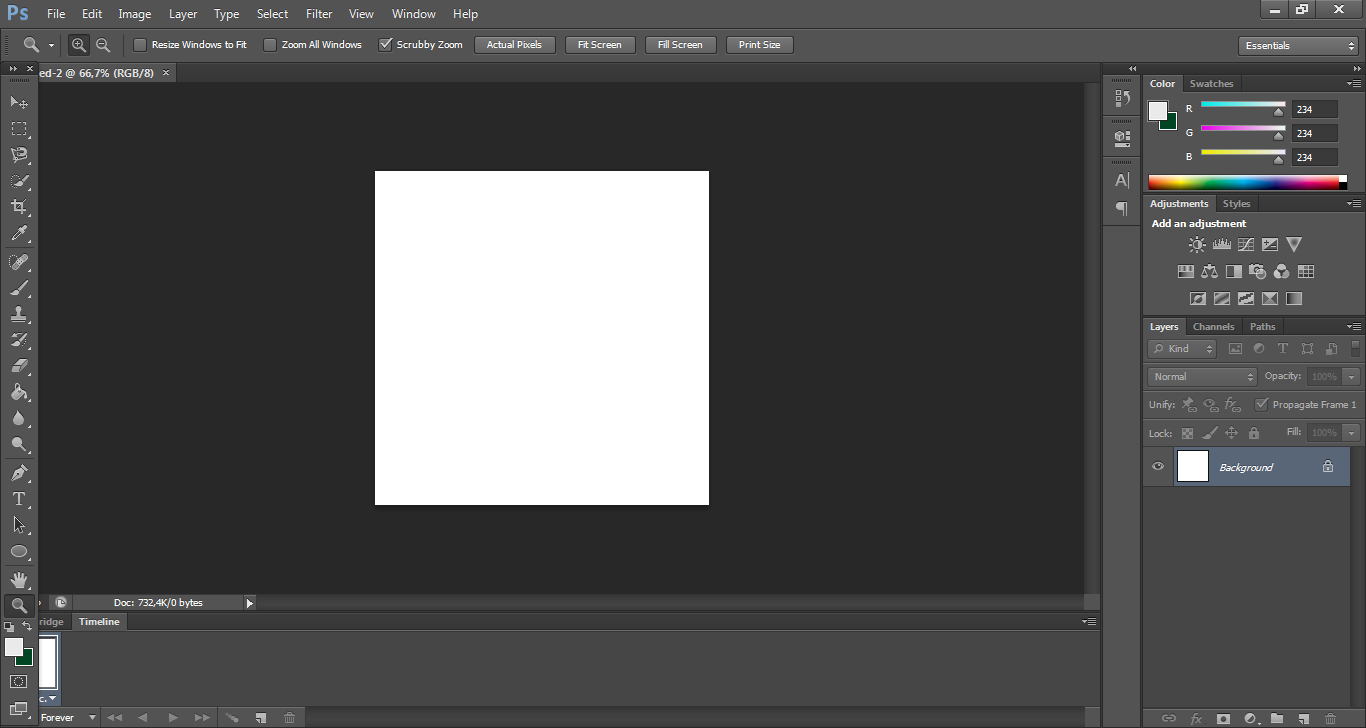Select the Clone Stamp tool
1366x728 pixels.
coord(19,314)
